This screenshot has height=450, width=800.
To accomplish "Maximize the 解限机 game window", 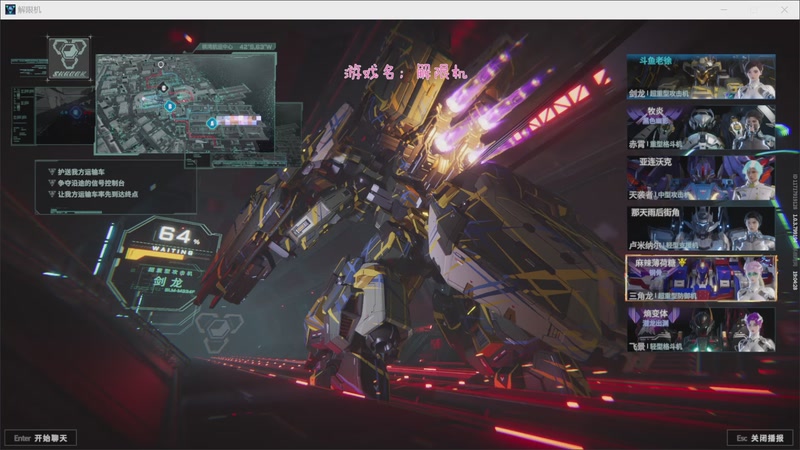I will pos(754,10).
